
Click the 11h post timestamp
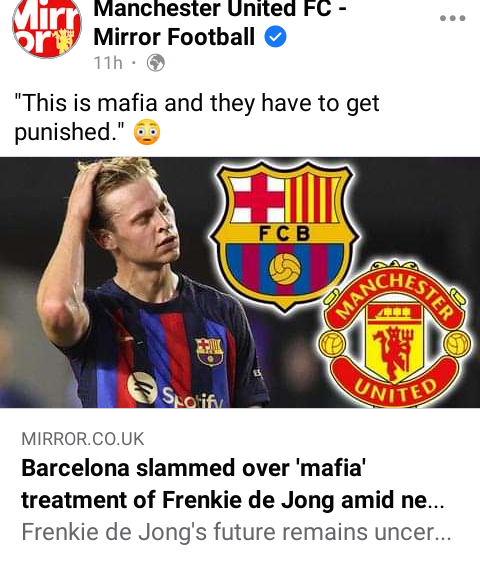coord(108,63)
